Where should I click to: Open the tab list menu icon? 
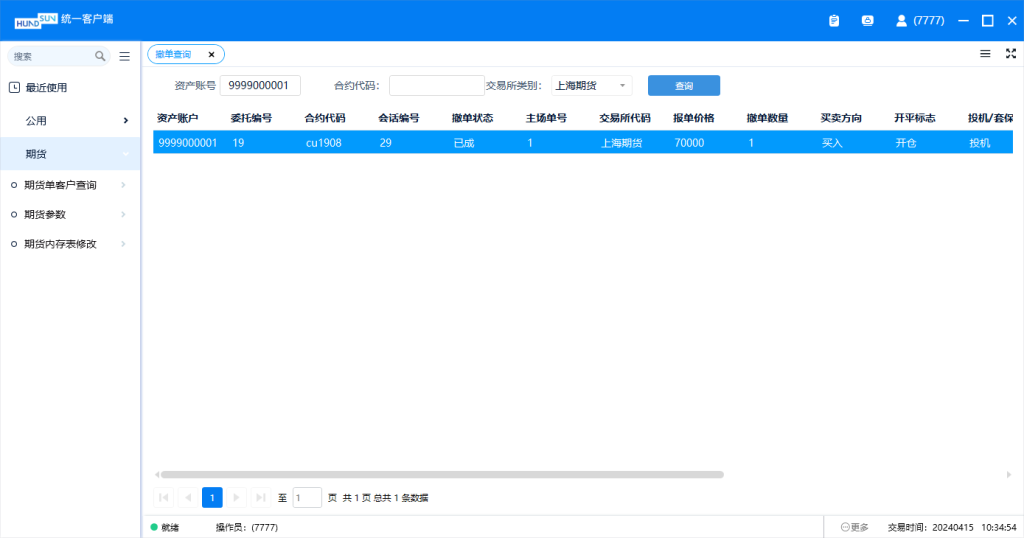pos(985,54)
